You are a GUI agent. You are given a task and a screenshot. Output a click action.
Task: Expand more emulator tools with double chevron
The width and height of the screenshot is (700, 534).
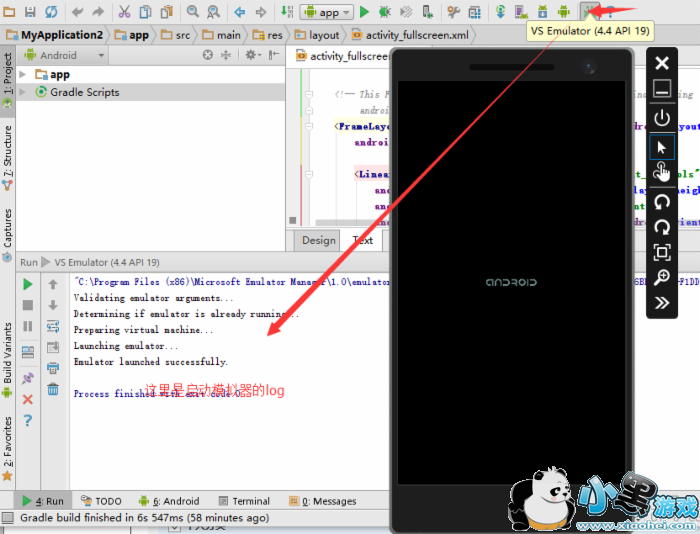pos(661,302)
